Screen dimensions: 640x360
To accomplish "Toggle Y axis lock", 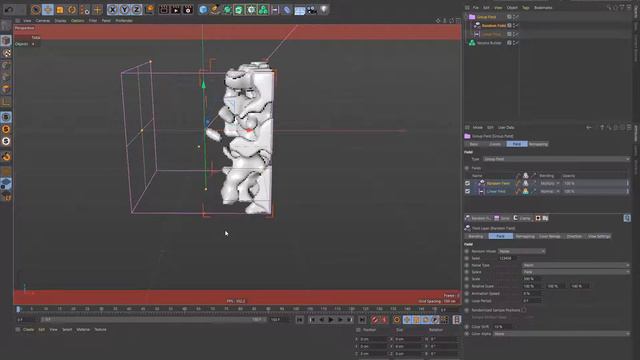I will (x=124, y=9).
